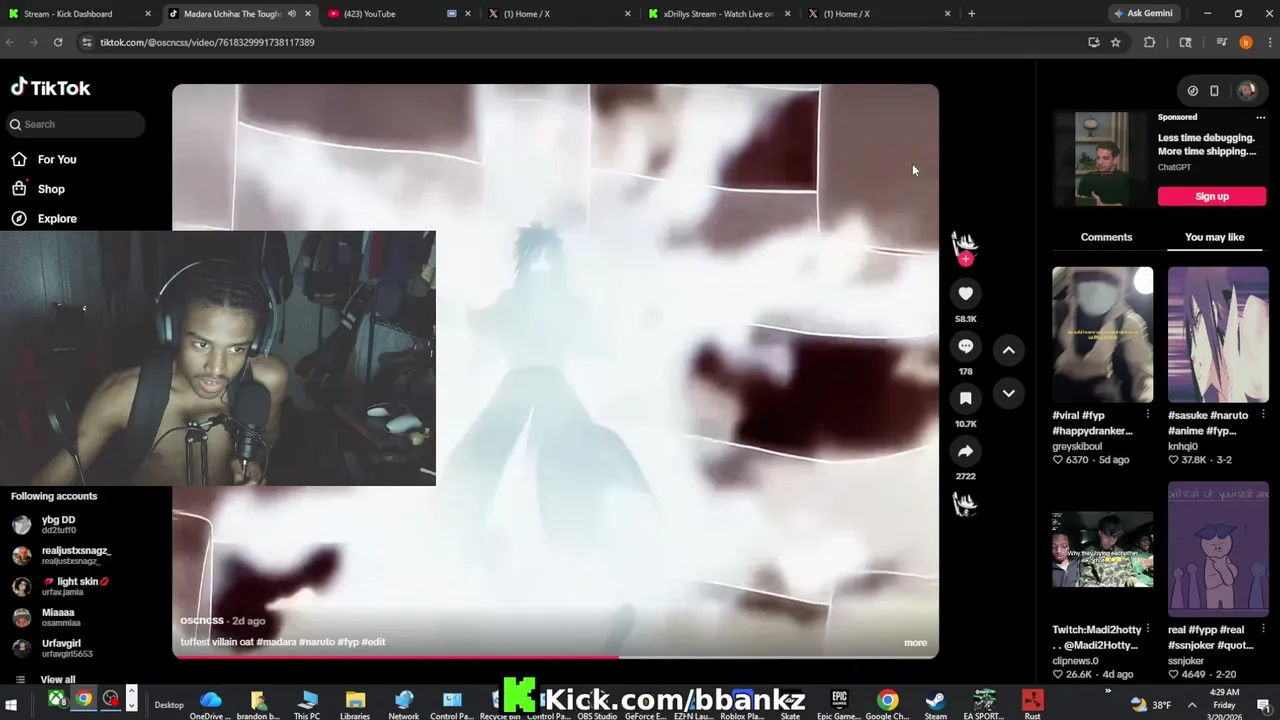
Task: Mute the Madara Uchiha tab audio
Action: pos(292,14)
